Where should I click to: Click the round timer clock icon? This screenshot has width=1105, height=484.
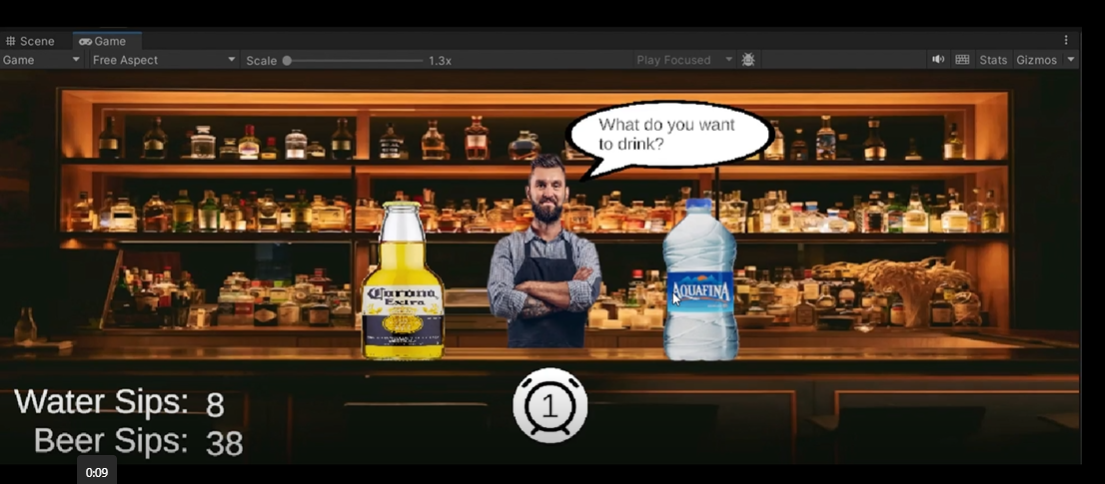click(550, 406)
